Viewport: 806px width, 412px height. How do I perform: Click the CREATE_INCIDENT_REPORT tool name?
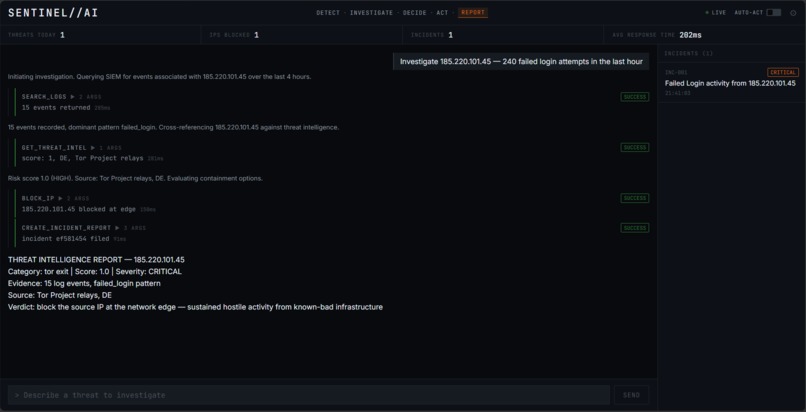click(66, 228)
